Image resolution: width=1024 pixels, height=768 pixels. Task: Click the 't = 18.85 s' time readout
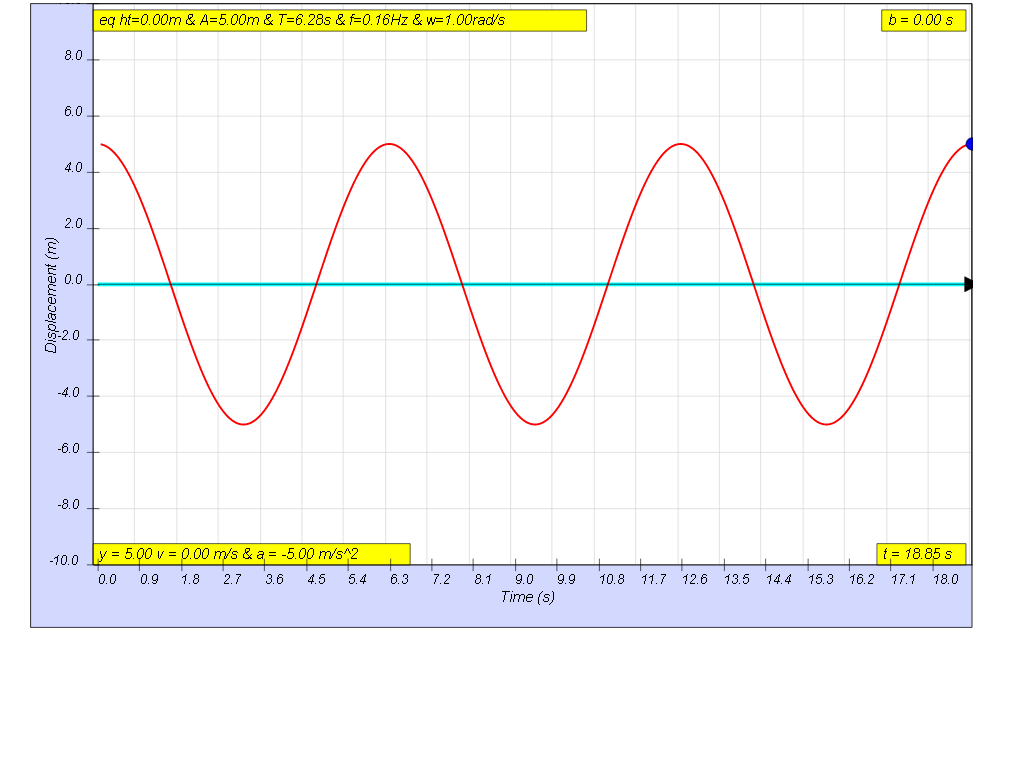point(921,554)
